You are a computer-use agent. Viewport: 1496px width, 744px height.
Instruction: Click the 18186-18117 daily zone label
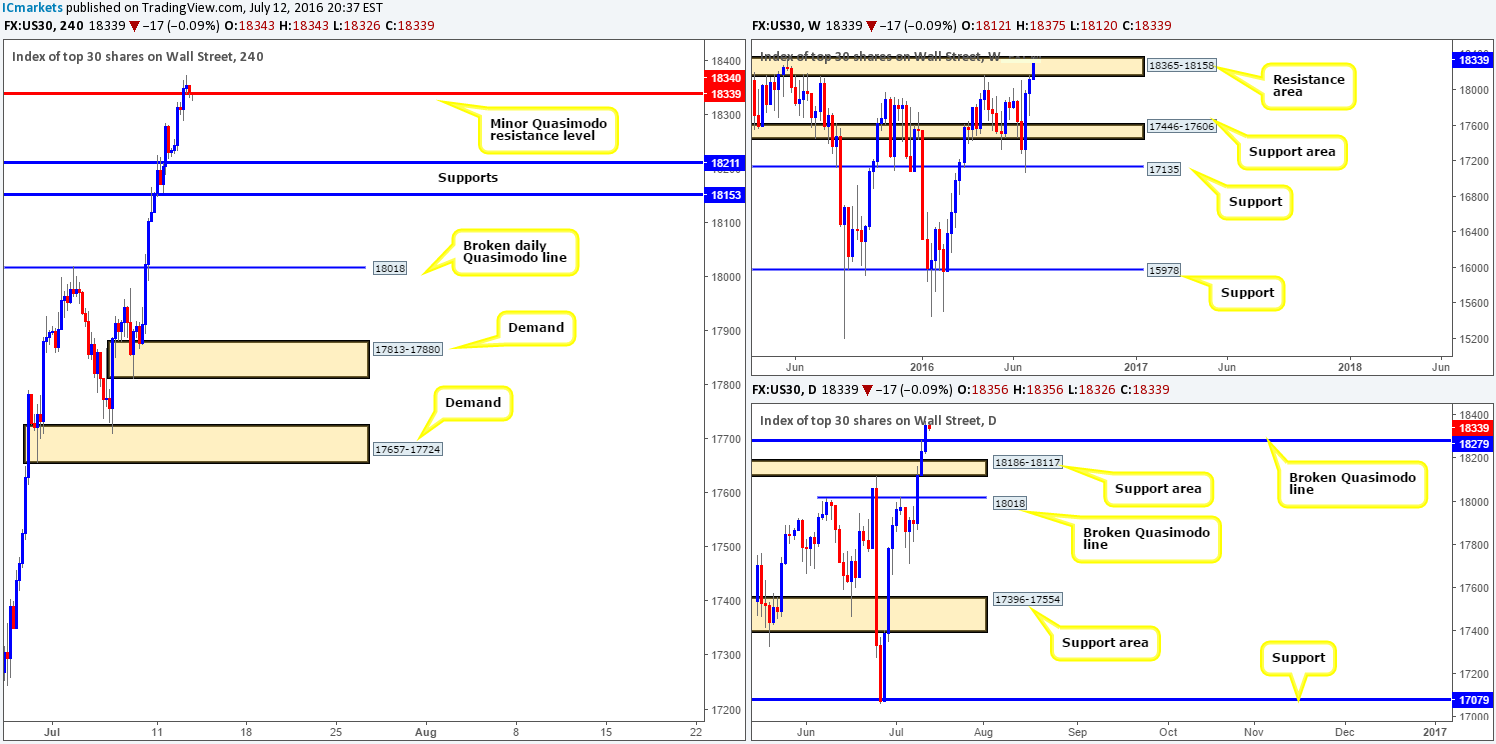pos(1030,463)
